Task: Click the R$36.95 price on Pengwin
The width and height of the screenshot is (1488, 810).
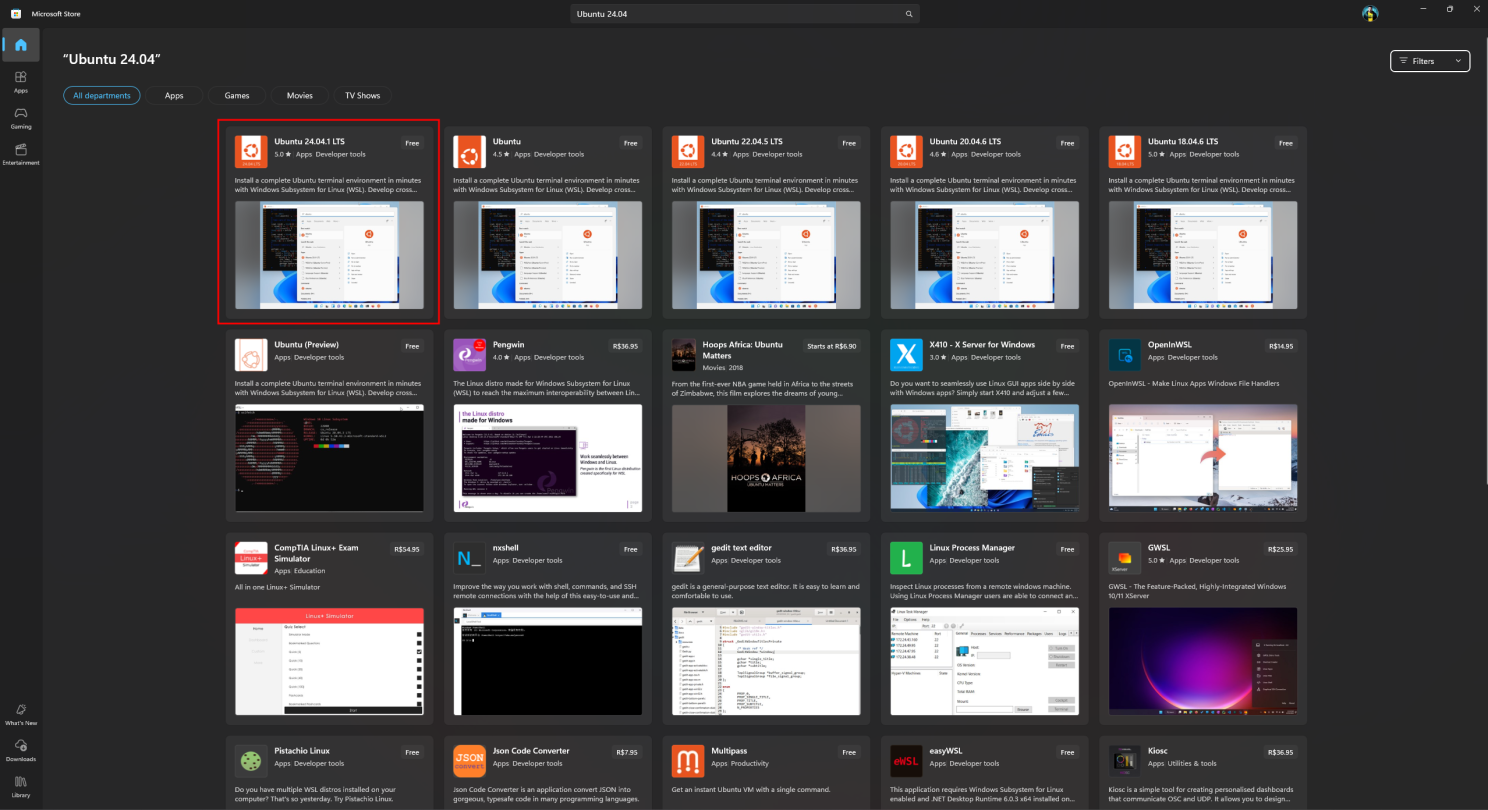Action: (625, 346)
